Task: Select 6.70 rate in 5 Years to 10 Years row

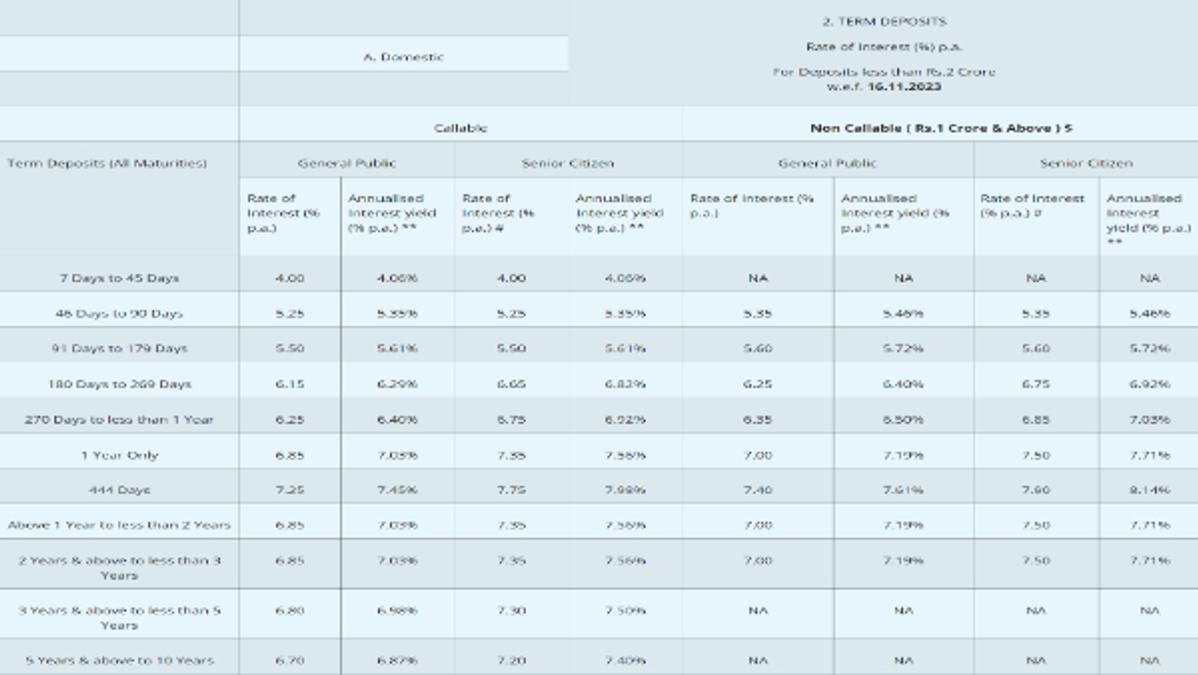Action: (290, 660)
